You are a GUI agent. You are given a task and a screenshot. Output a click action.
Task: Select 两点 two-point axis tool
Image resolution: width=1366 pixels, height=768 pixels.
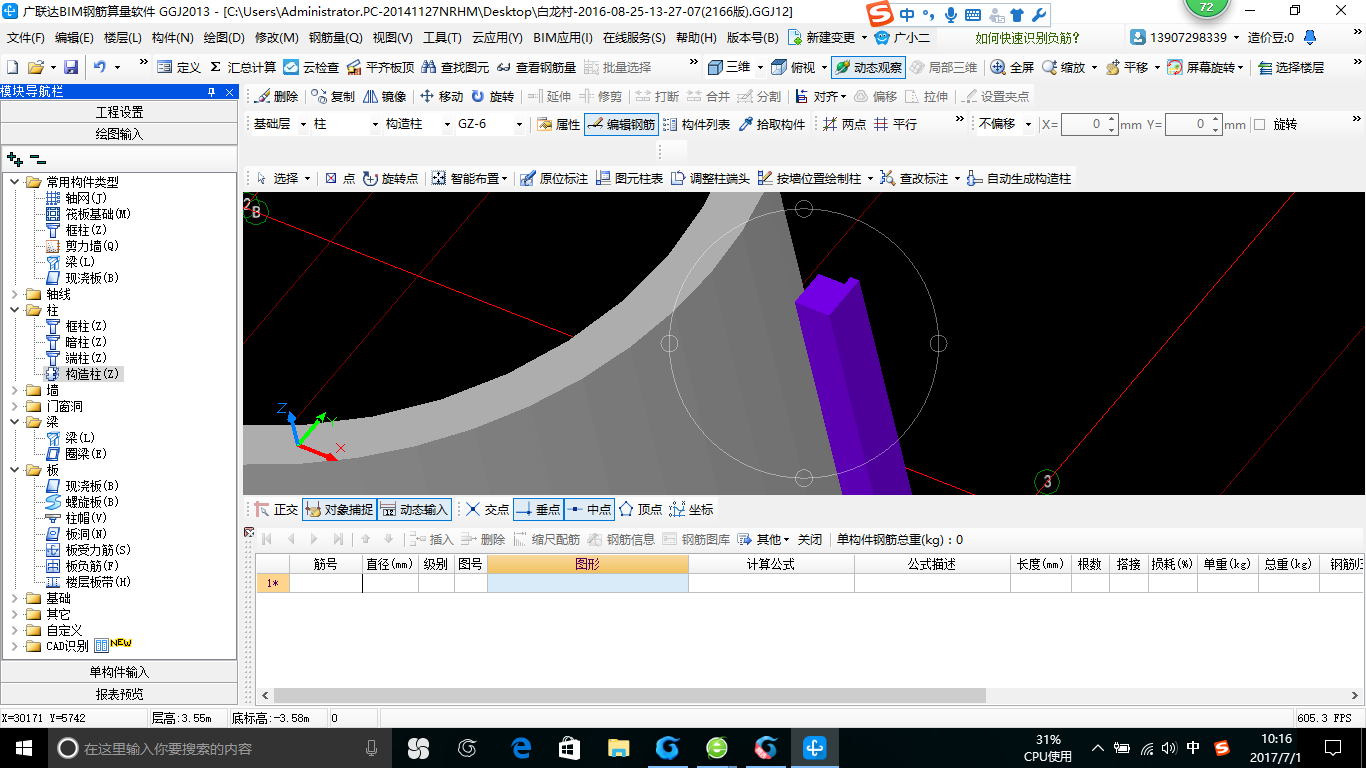click(844, 124)
